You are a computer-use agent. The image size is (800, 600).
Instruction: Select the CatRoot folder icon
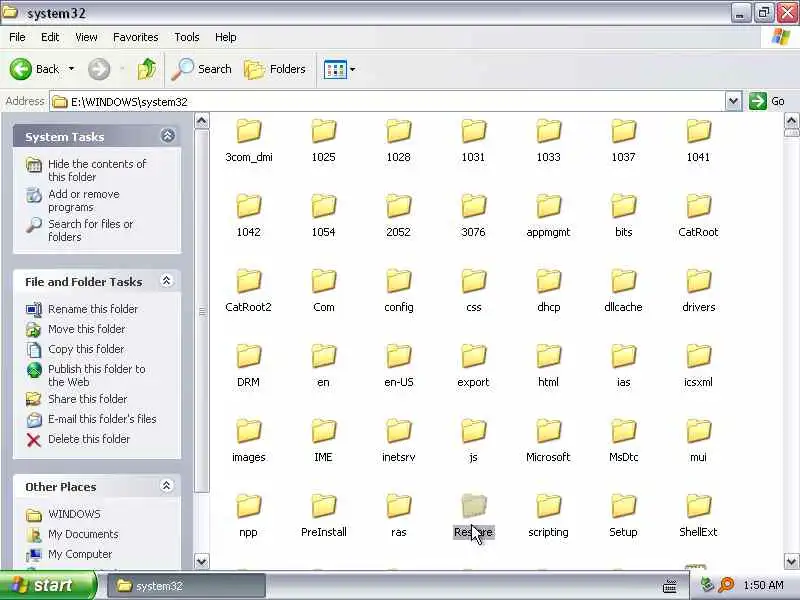pyautogui.click(x=699, y=206)
